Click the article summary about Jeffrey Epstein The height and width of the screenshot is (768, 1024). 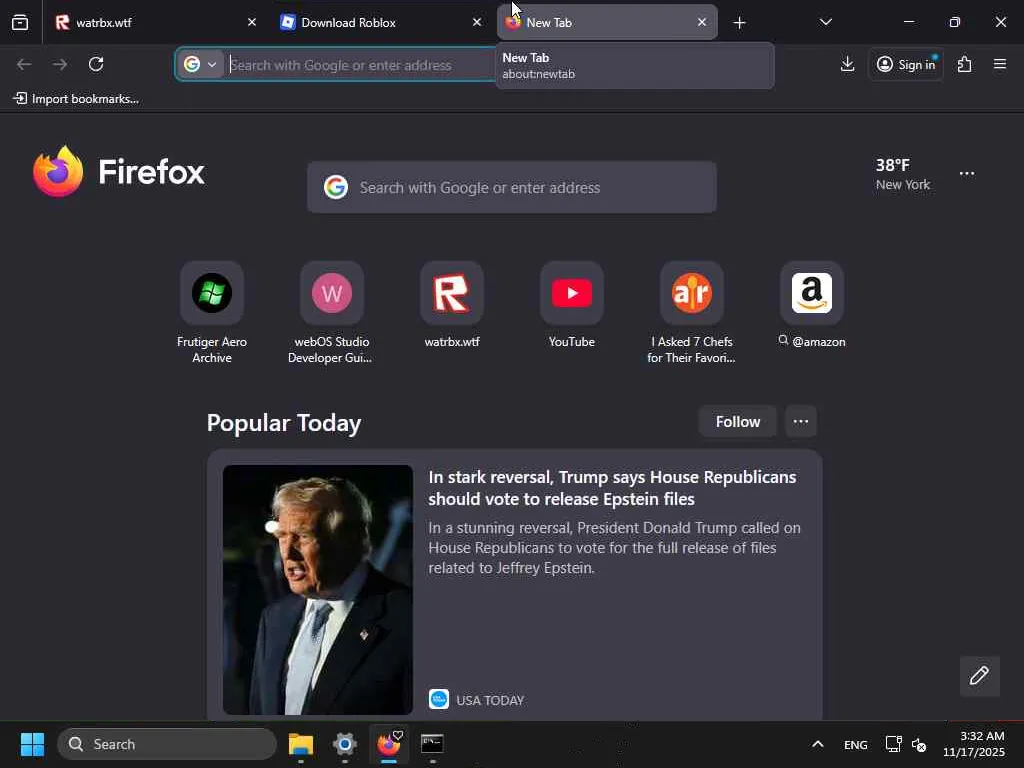(615, 547)
